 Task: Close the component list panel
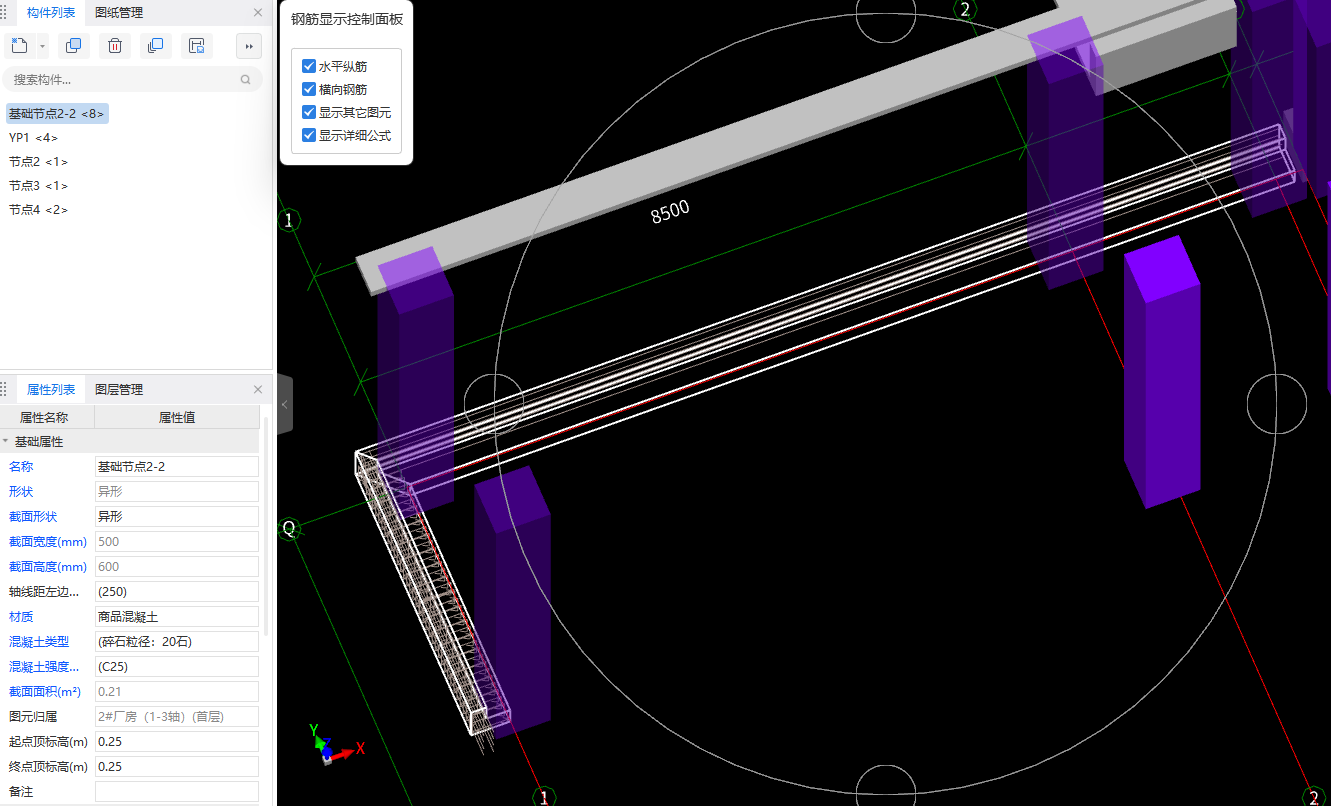(258, 13)
